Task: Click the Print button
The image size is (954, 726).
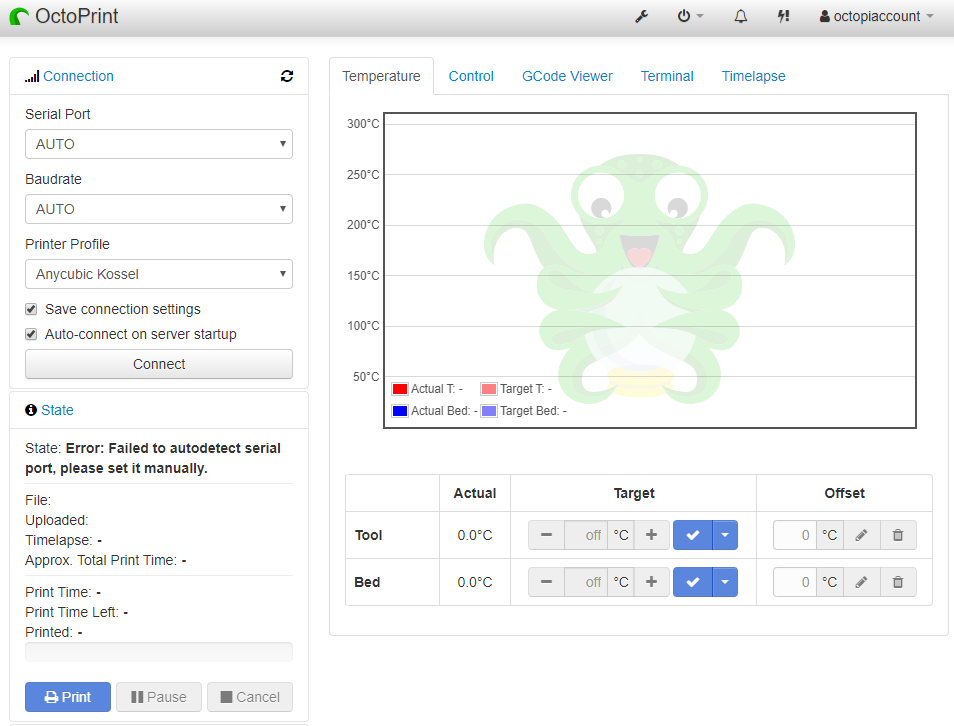Action: click(68, 697)
